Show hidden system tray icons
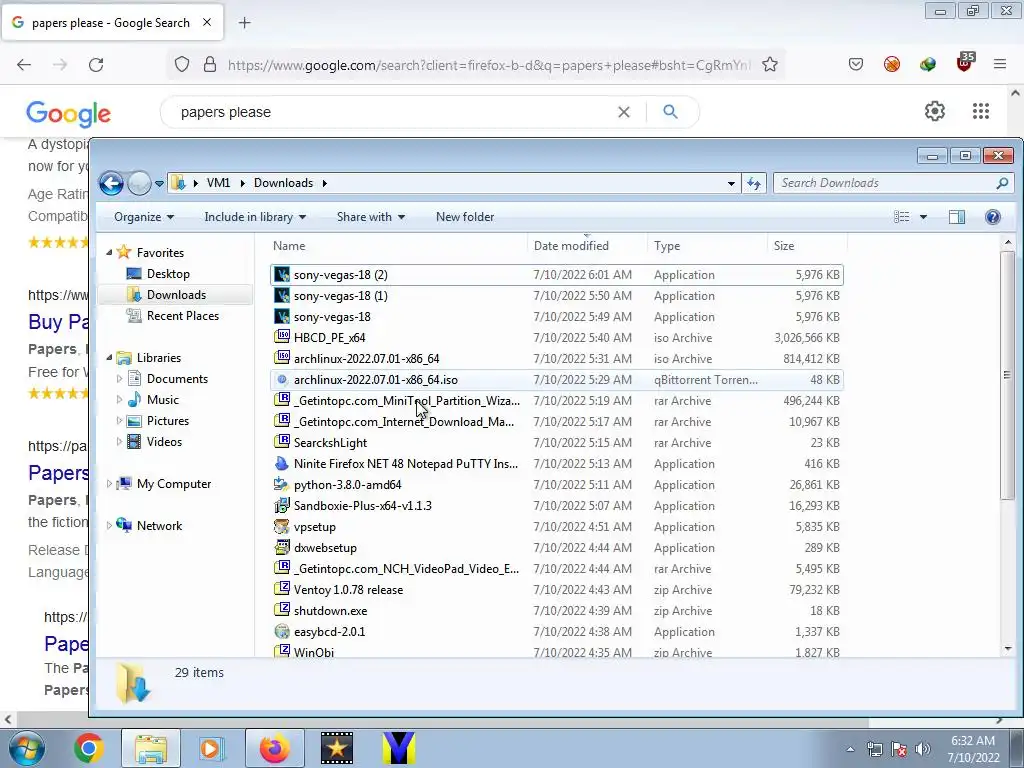 click(x=850, y=749)
